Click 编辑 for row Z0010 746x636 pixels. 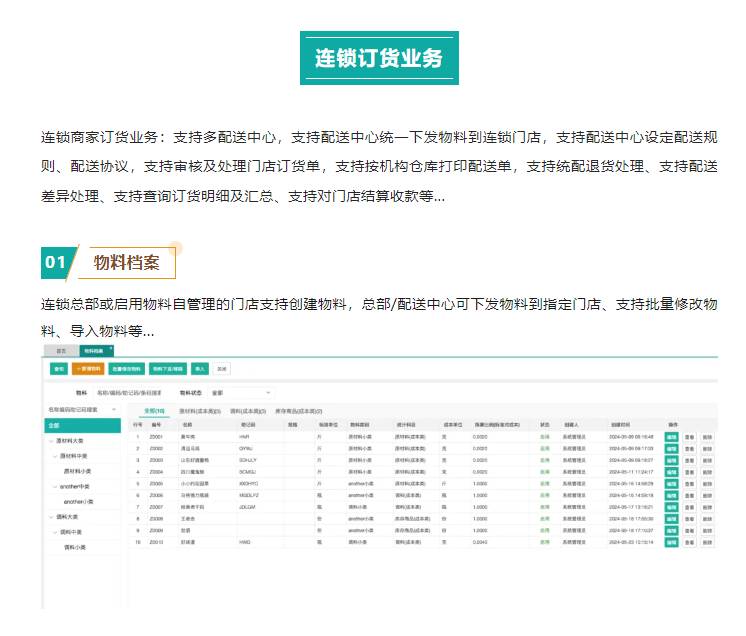[x=671, y=542]
